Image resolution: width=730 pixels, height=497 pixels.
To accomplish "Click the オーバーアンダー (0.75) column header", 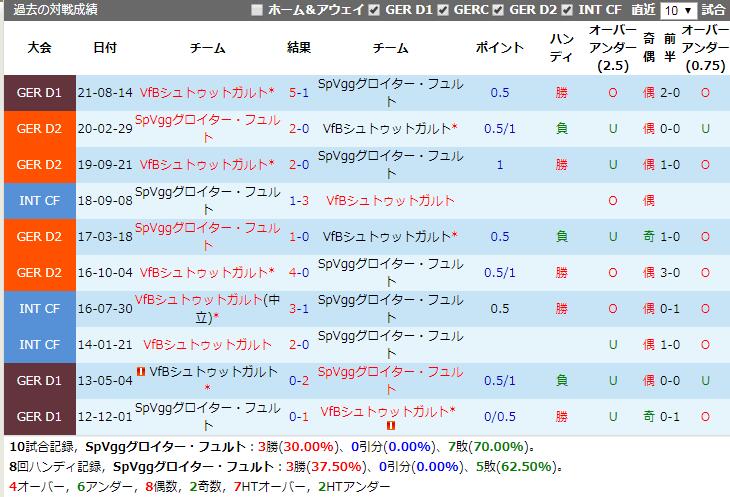I will [705, 47].
